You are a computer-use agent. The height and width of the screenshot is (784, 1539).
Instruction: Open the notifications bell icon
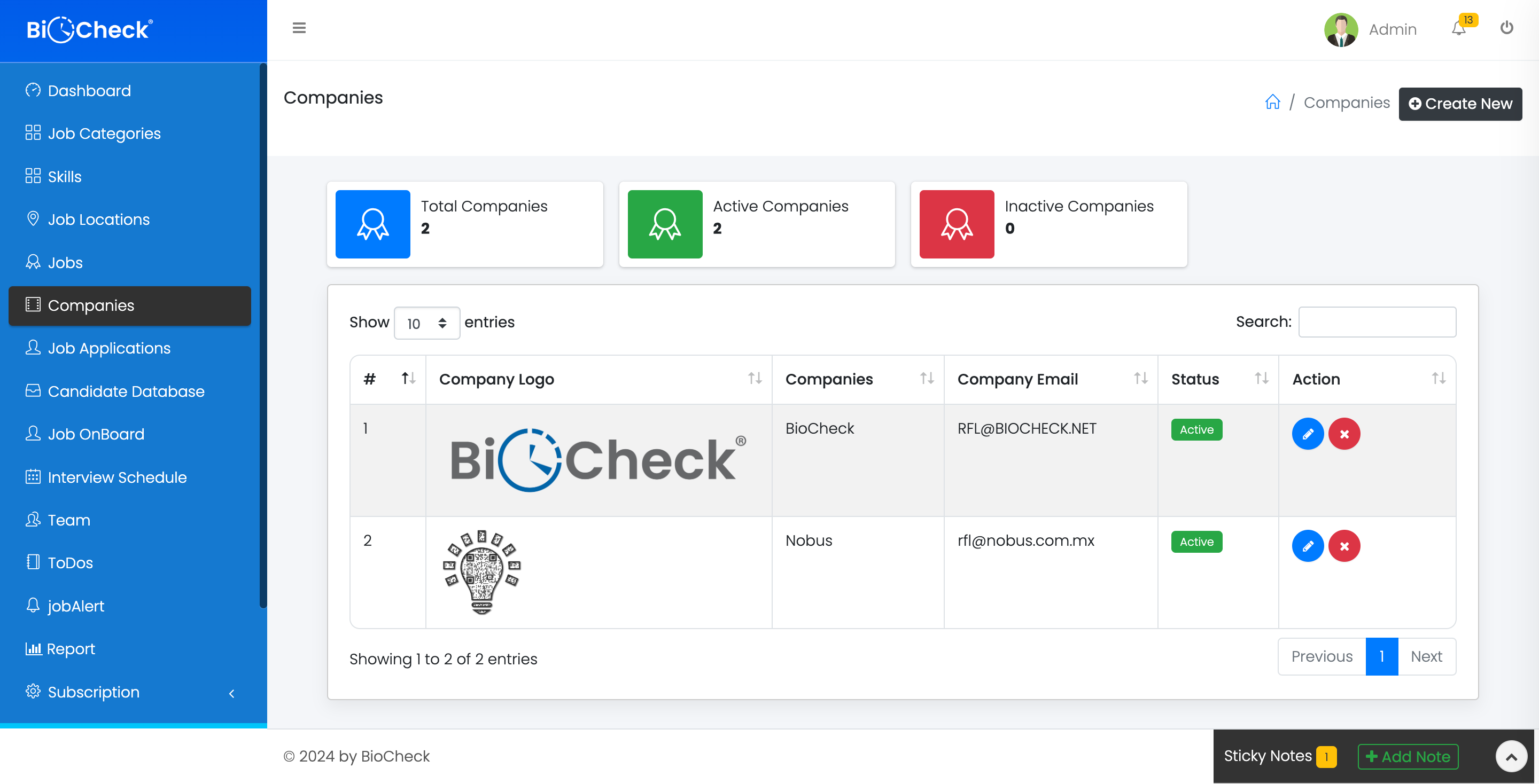(1458, 29)
